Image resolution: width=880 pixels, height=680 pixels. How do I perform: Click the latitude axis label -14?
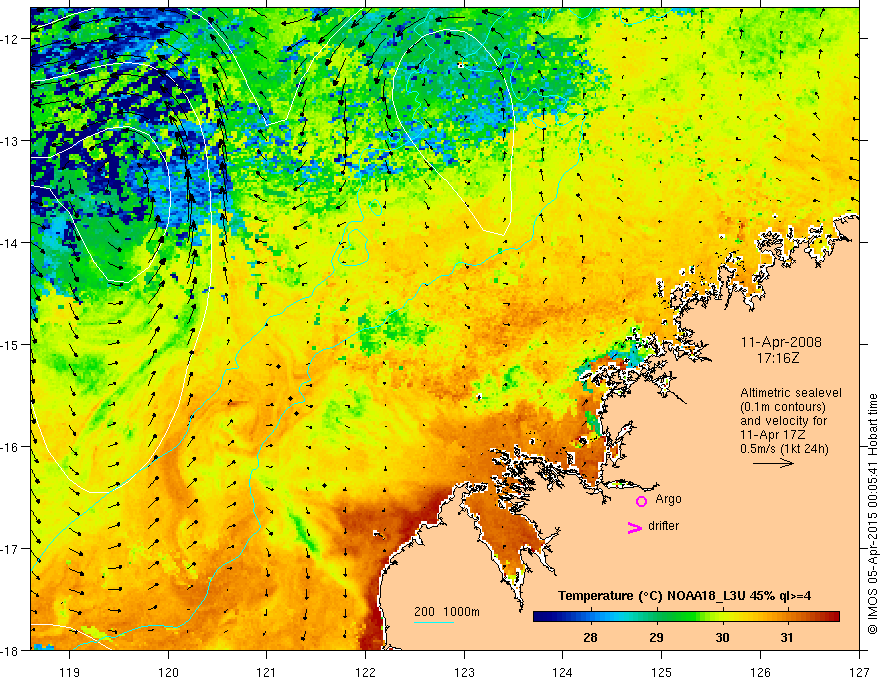tap(12, 243)
